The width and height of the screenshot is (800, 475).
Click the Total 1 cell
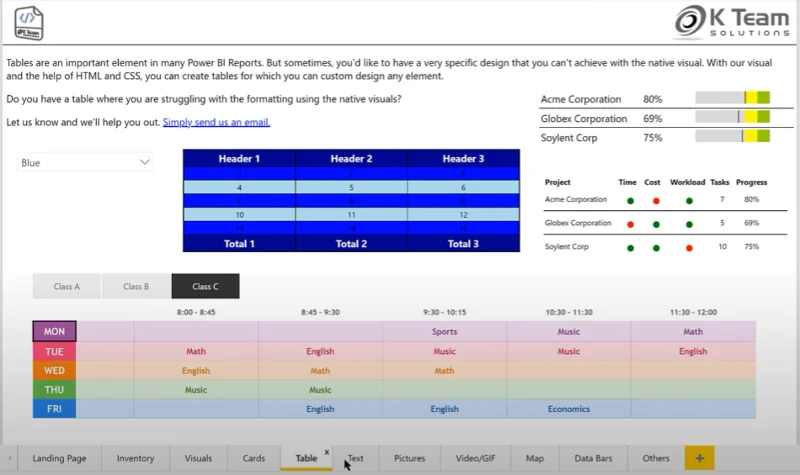point(239,244)
